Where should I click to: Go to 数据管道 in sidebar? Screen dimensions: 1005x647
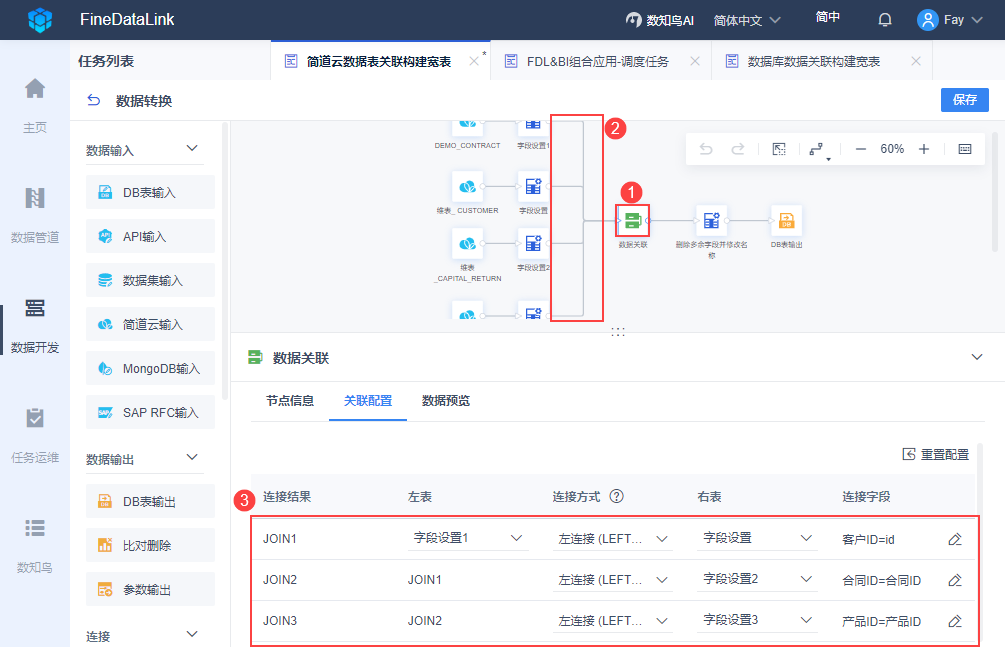tap(35, 214)
